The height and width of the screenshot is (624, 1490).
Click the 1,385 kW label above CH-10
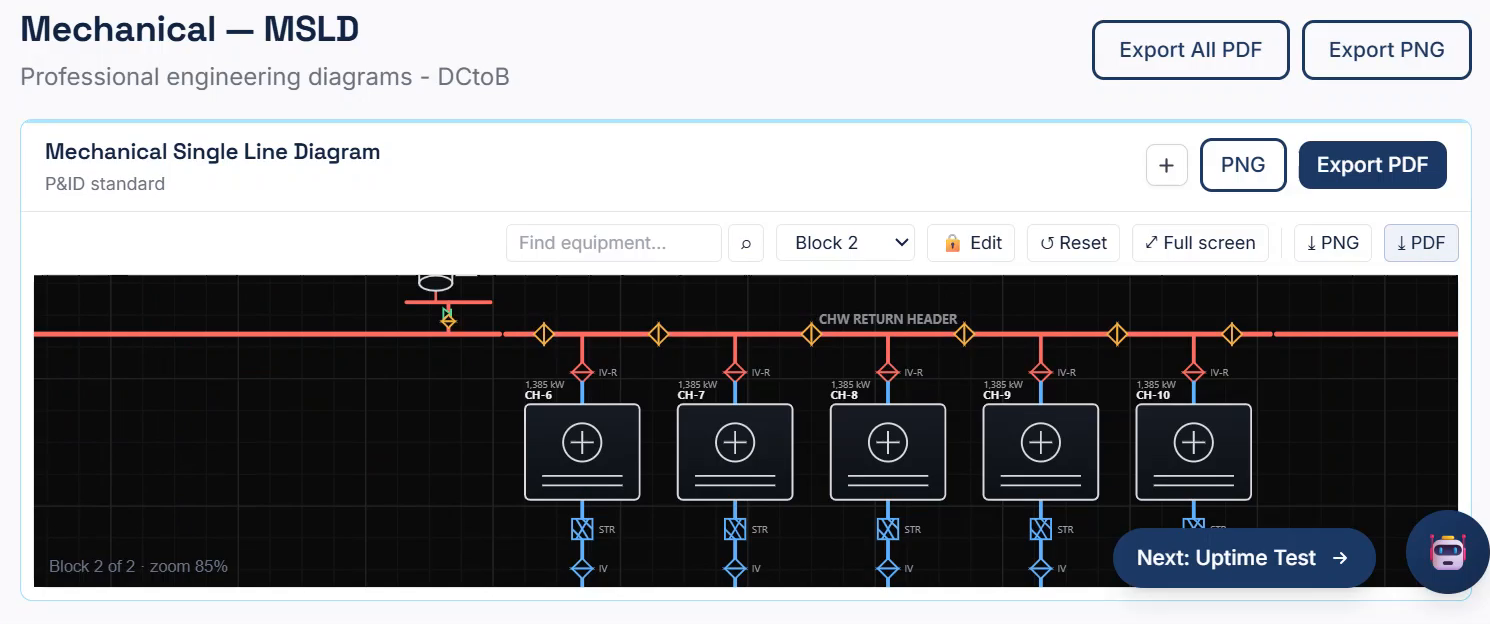pyautogui.click(x=1156, y=384)
